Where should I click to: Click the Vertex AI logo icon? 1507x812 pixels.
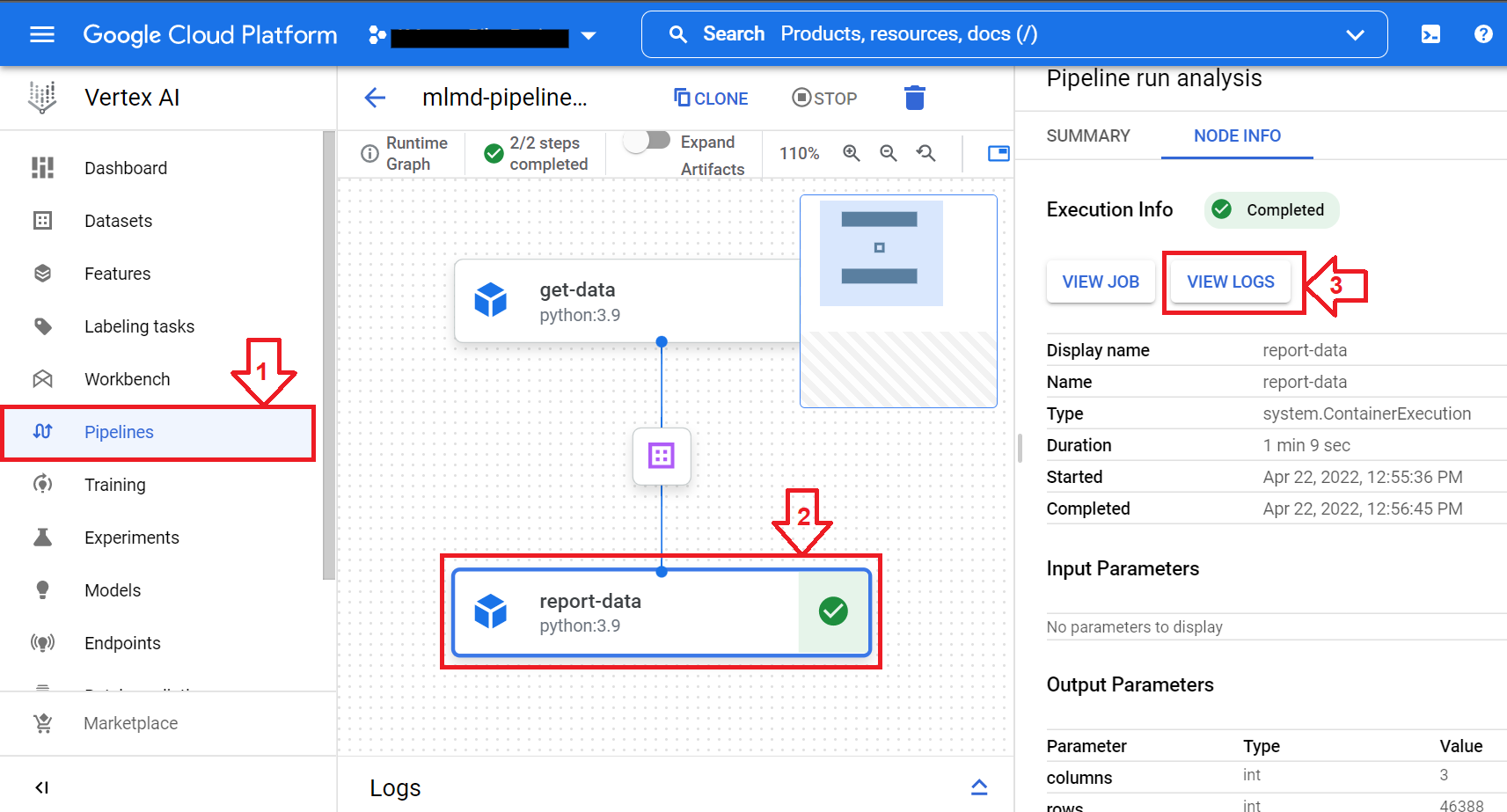[42, 98]
